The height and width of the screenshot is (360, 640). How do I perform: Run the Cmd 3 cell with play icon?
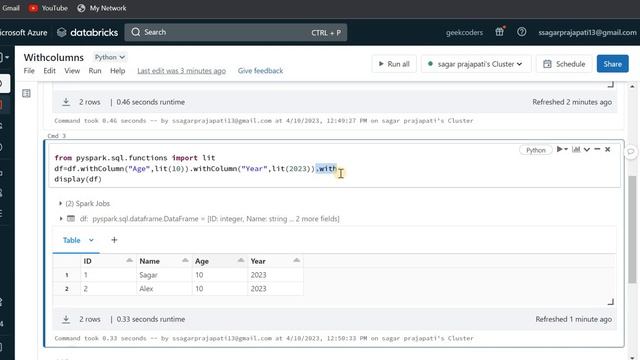[560, 149]
